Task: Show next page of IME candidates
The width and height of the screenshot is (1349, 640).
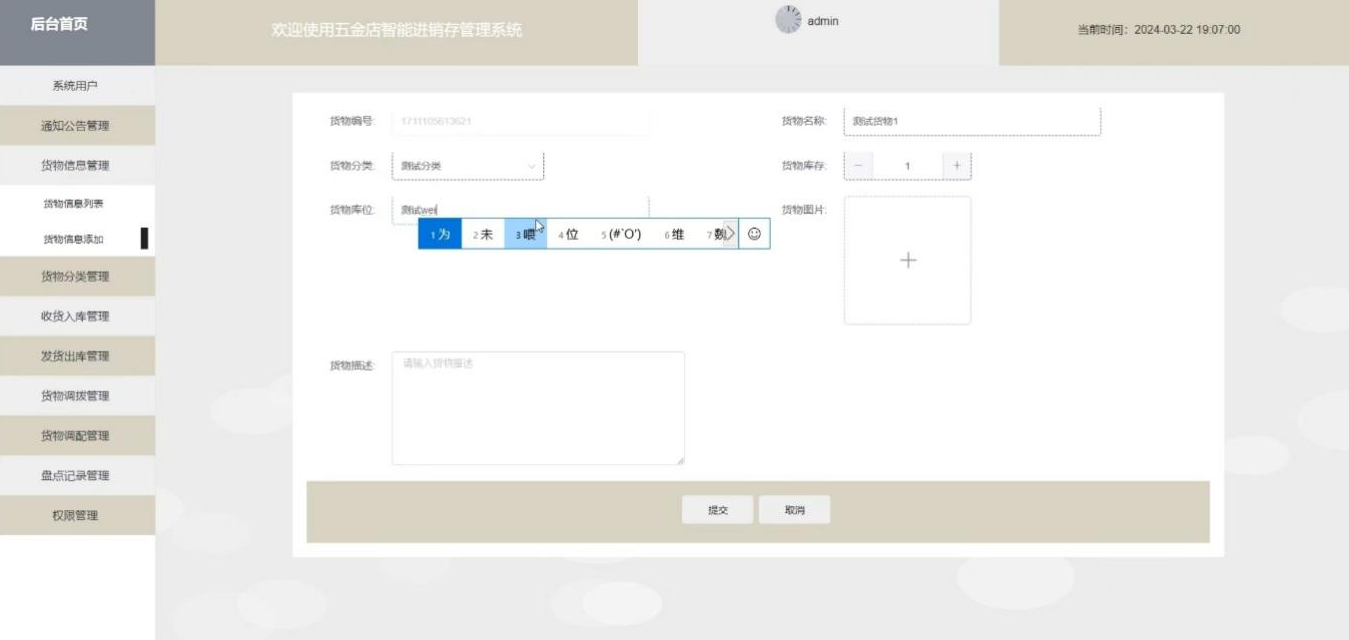Action: [730, 233]
